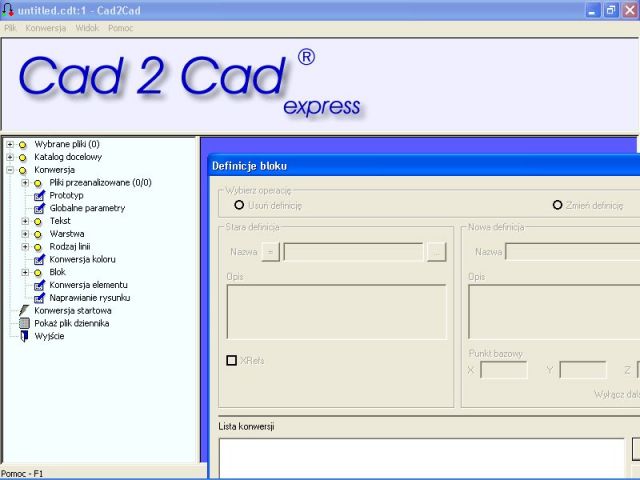
Task: Select the Globalne parametry tree item
Action: [x=87, y=208]
